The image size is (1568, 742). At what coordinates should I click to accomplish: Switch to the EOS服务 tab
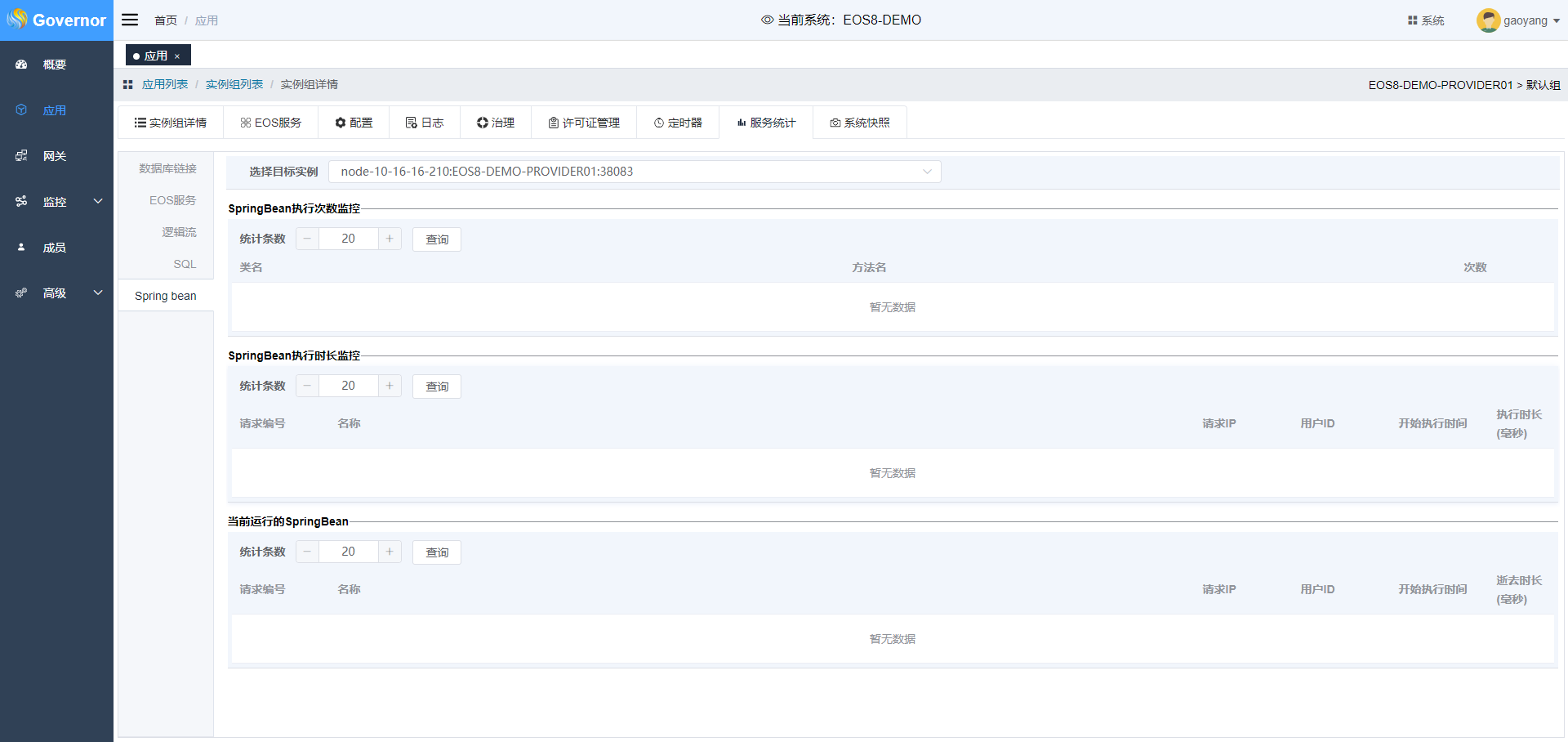click(x=271, y=123)
